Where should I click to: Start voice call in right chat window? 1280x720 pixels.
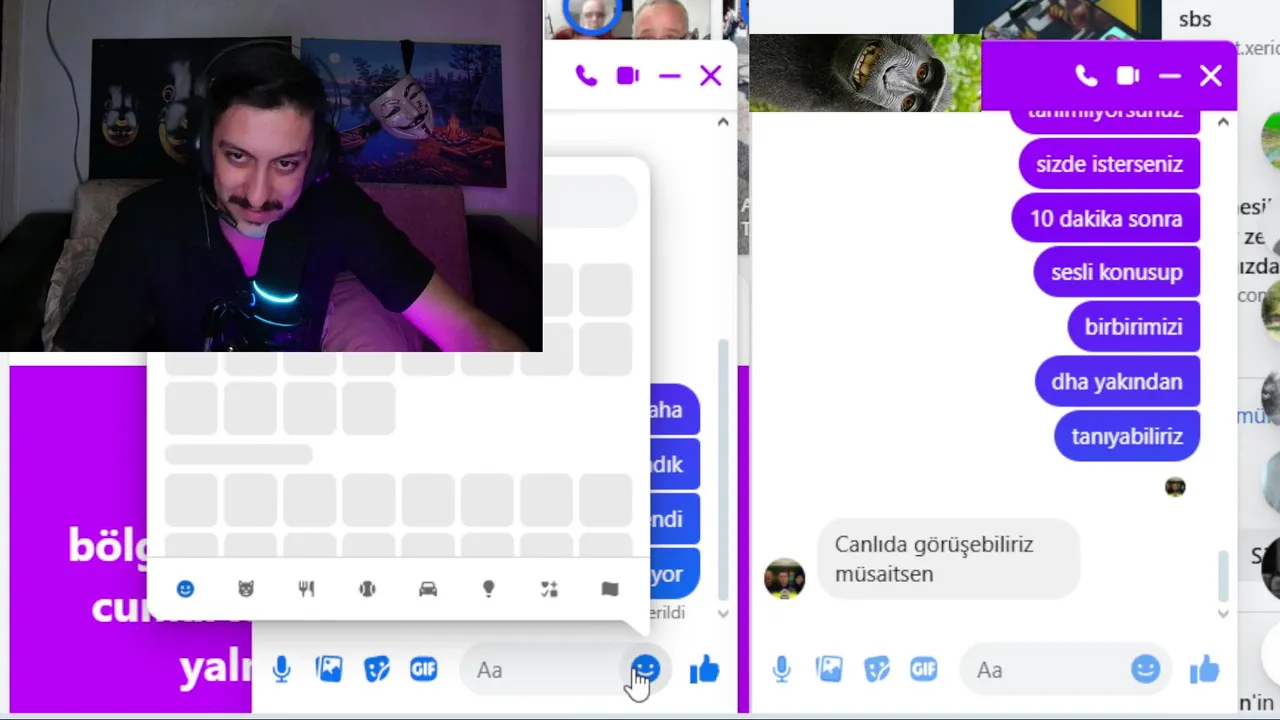click(1086, 76)
